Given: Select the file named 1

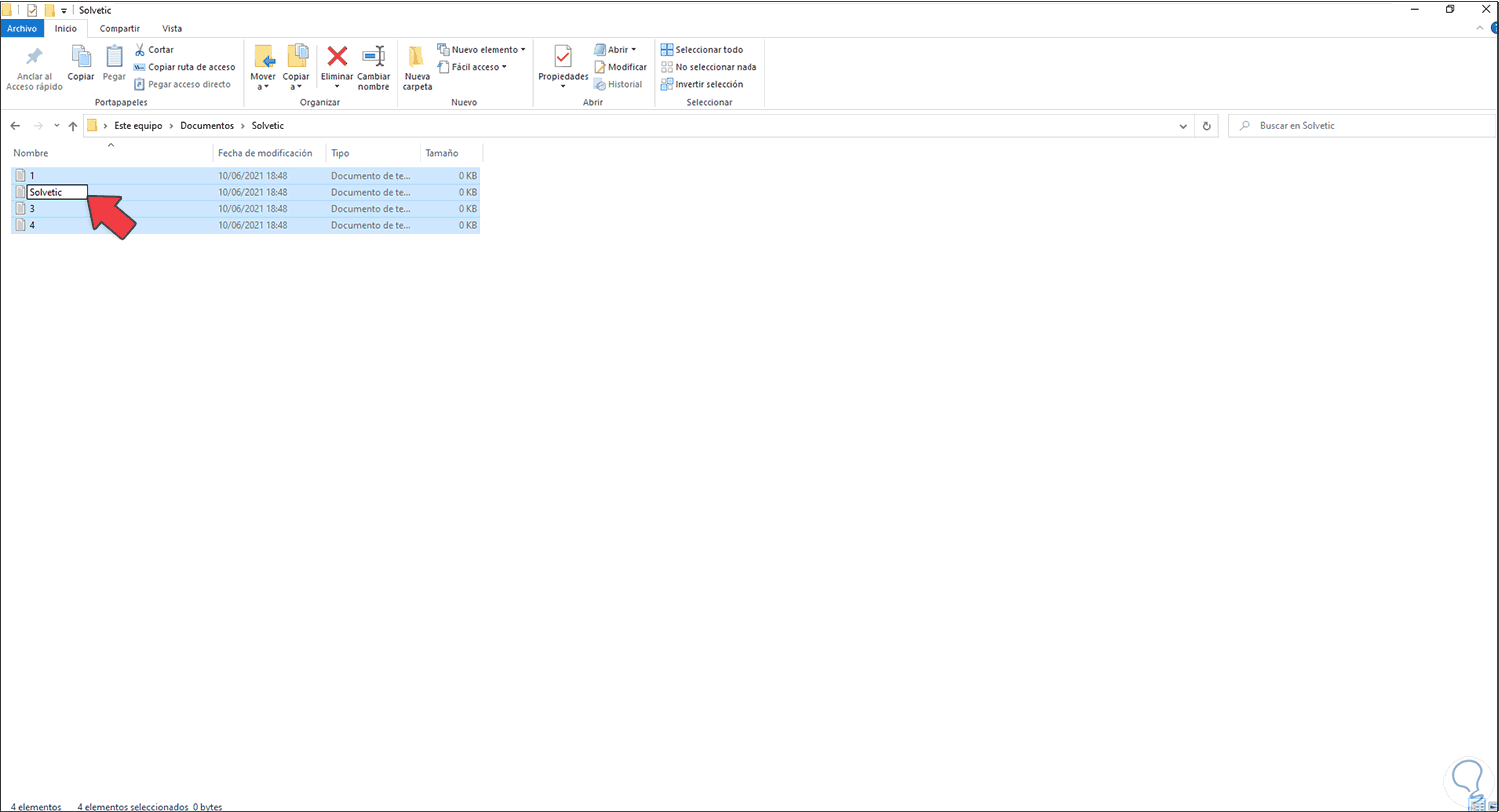Looking at the screenshot, I should [32, 176].
